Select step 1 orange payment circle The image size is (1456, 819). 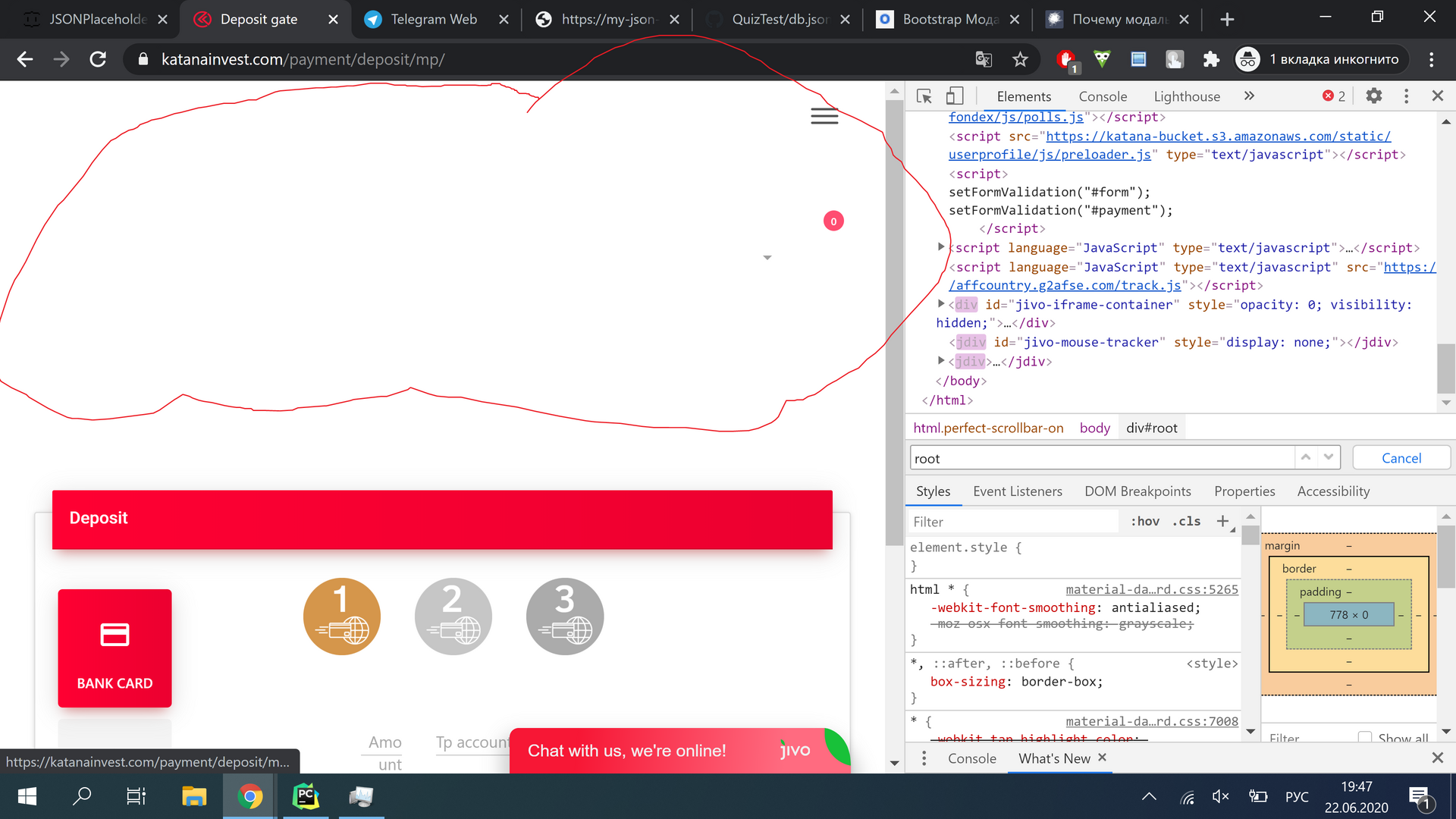pyautogui.click(x=341, y=617)
